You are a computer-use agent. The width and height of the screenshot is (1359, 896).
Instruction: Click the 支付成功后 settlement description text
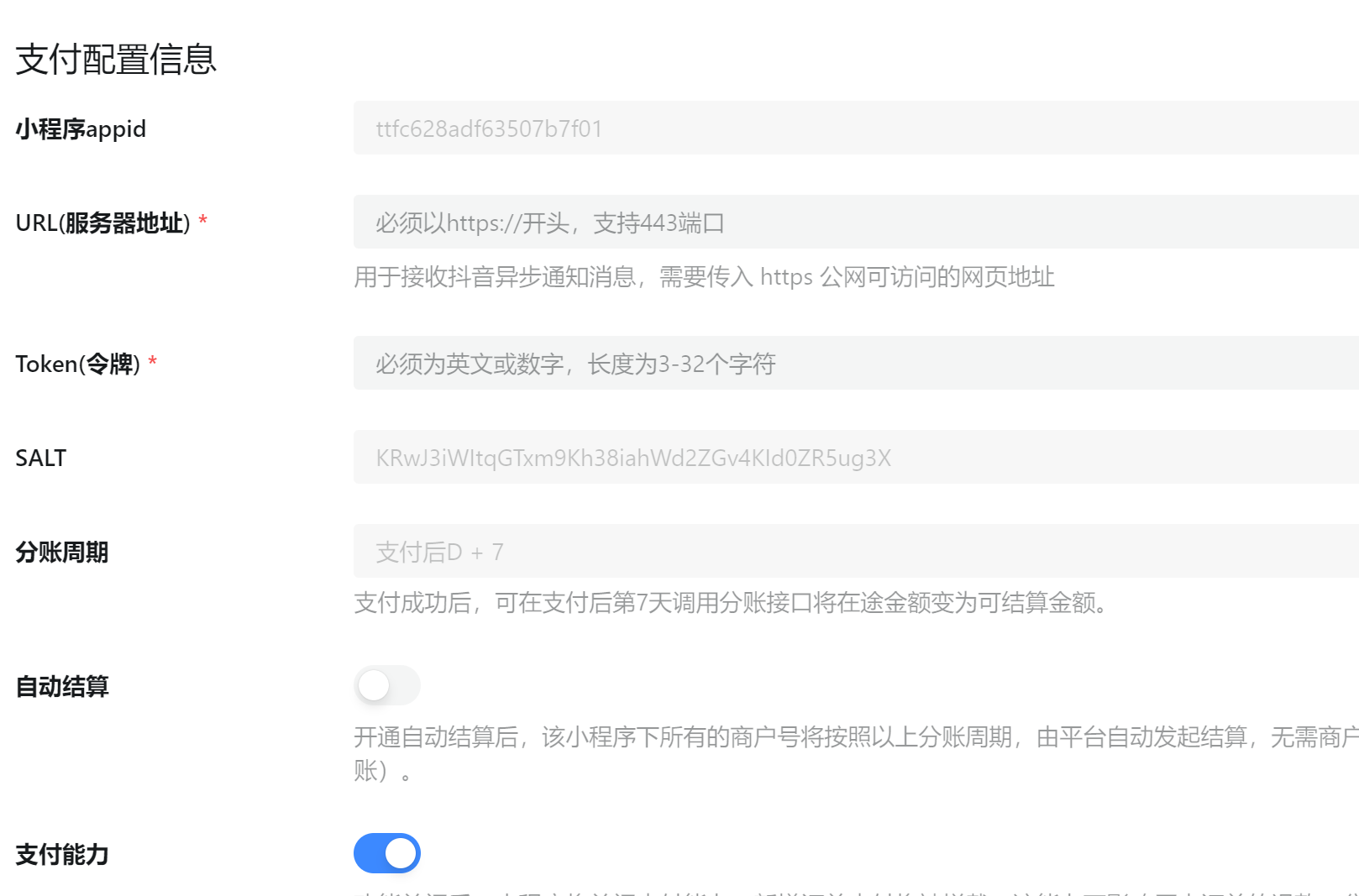tap(732, 603)
